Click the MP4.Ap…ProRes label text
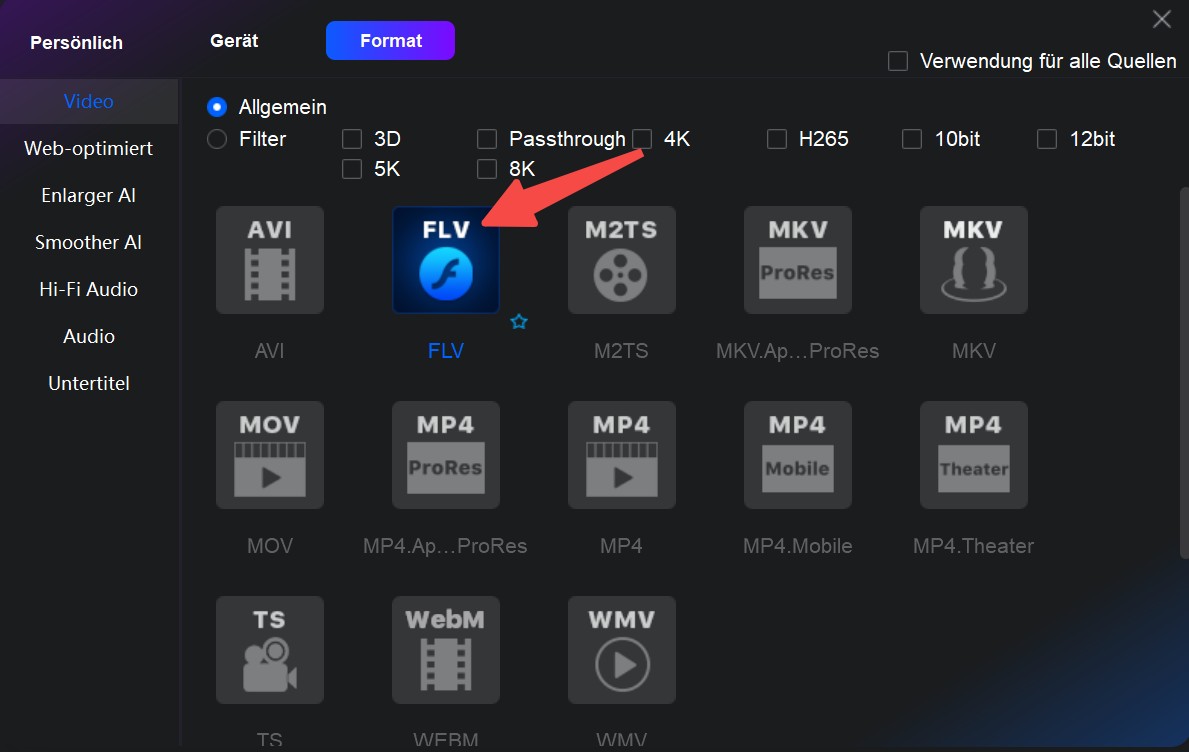The image size is (1189, 752). tap(445, 546)
